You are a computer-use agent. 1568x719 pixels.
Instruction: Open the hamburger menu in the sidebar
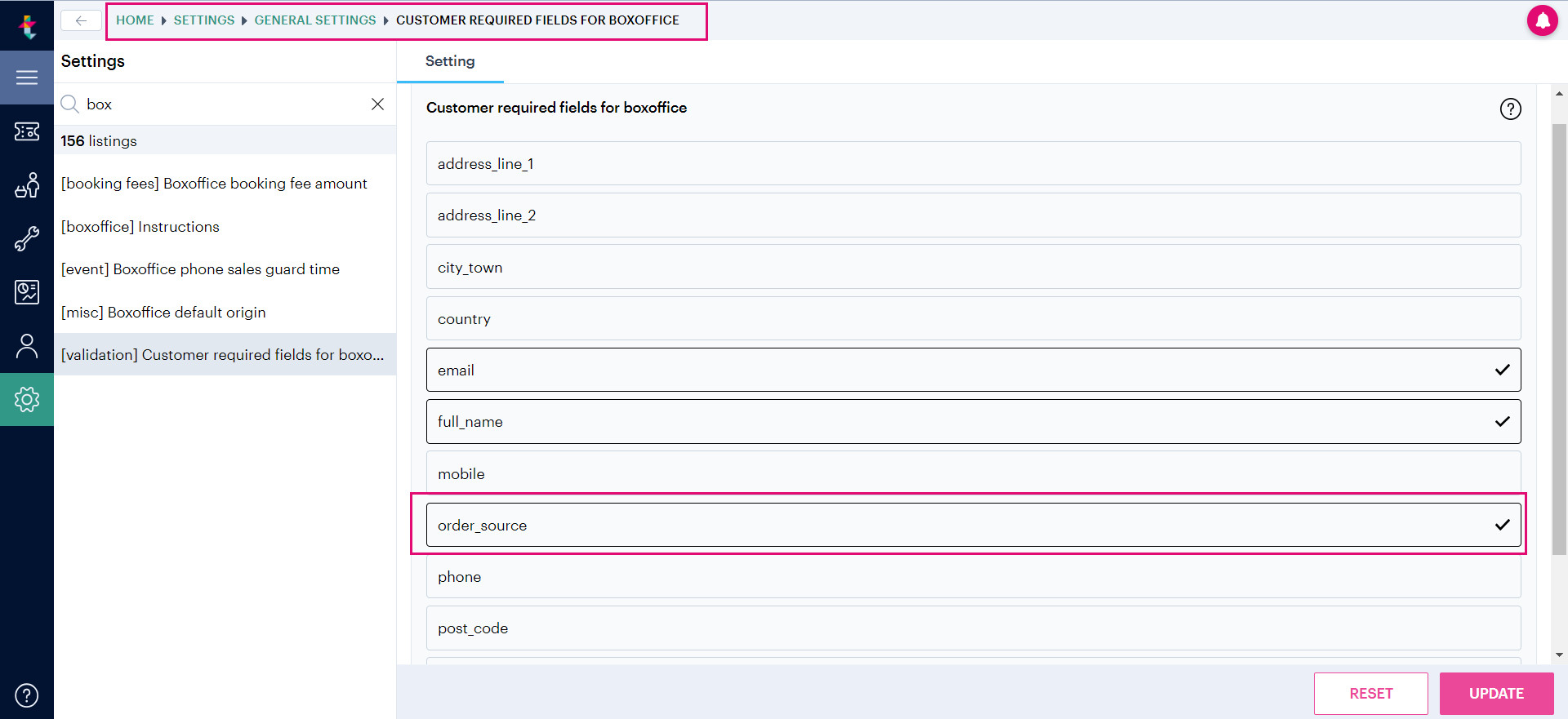pos(27,78)
